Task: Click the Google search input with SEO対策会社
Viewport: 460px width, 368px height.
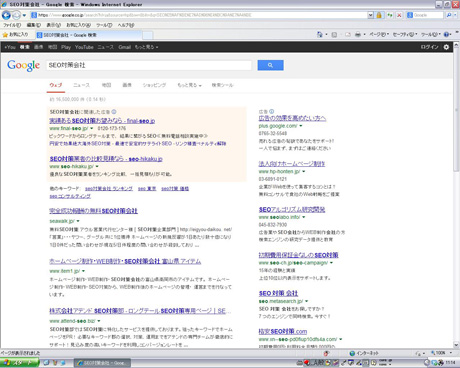Action: 149,65
